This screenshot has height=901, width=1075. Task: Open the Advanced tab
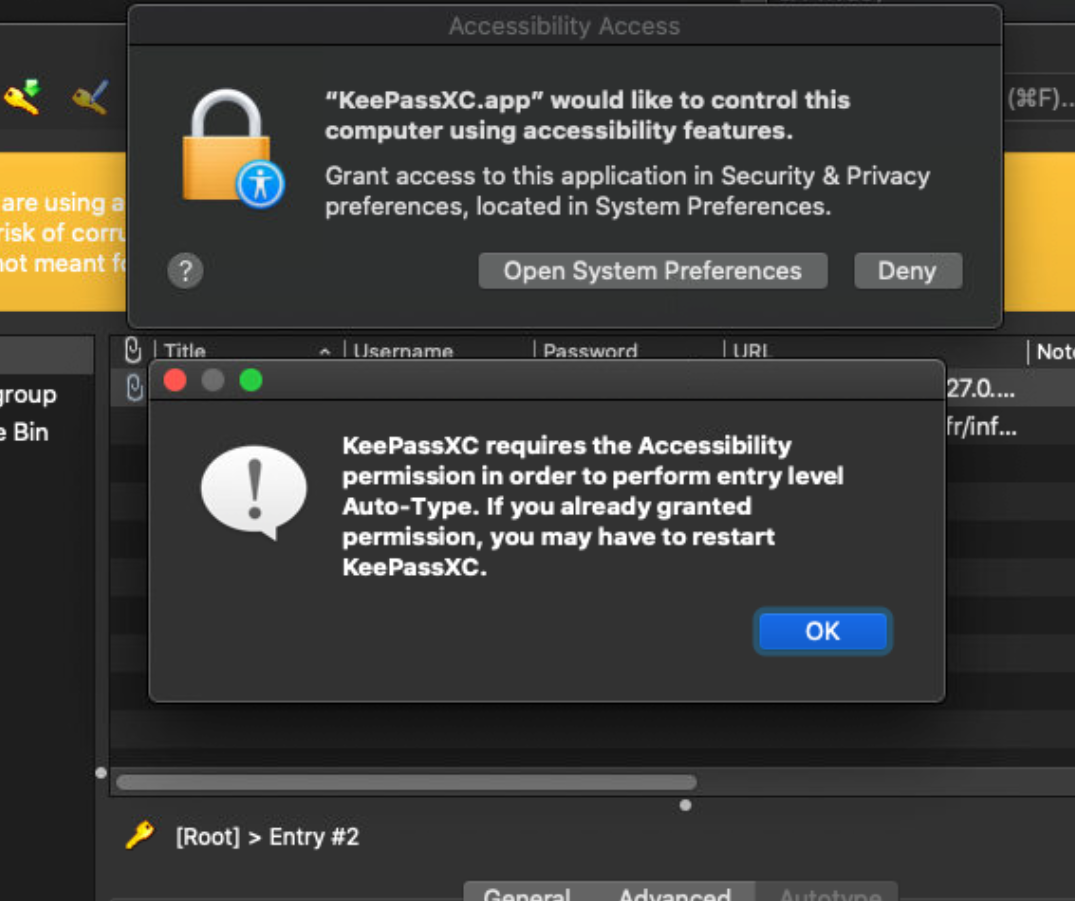674,893
